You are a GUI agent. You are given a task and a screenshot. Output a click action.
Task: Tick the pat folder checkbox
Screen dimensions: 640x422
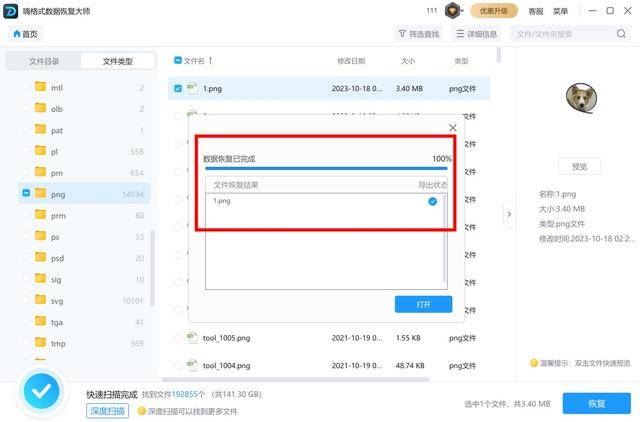click(x=26, y=130)
